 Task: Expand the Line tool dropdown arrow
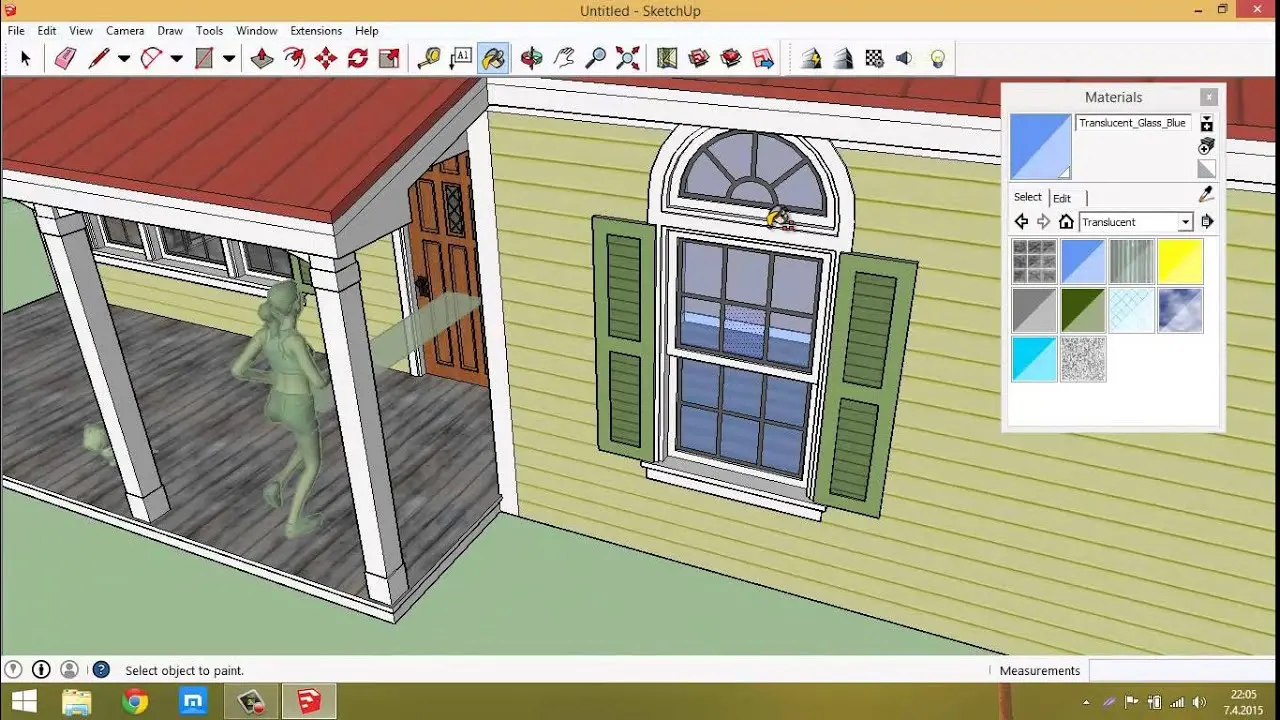tap(124, 59)
